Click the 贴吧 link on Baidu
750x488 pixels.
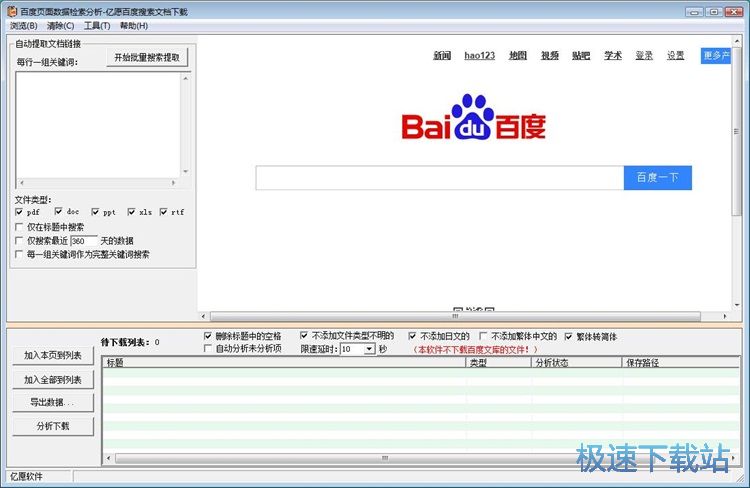580,55
